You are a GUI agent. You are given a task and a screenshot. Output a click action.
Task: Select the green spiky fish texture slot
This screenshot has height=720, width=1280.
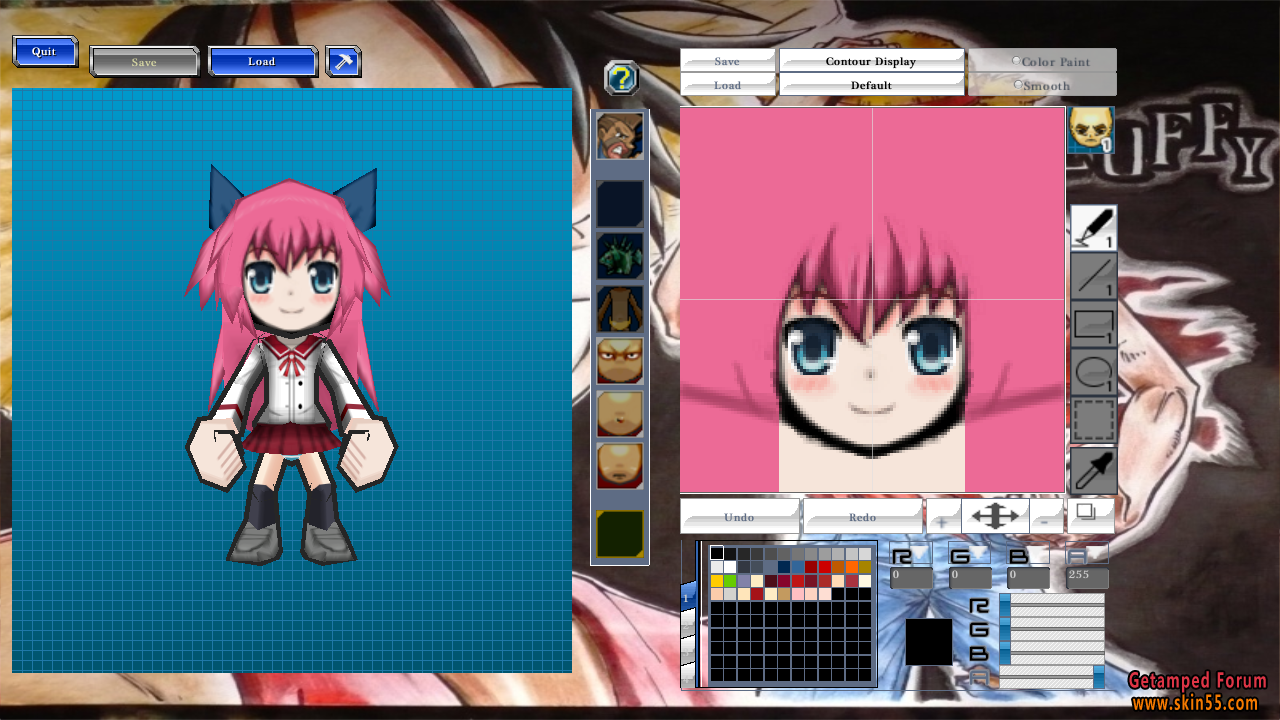620,256
